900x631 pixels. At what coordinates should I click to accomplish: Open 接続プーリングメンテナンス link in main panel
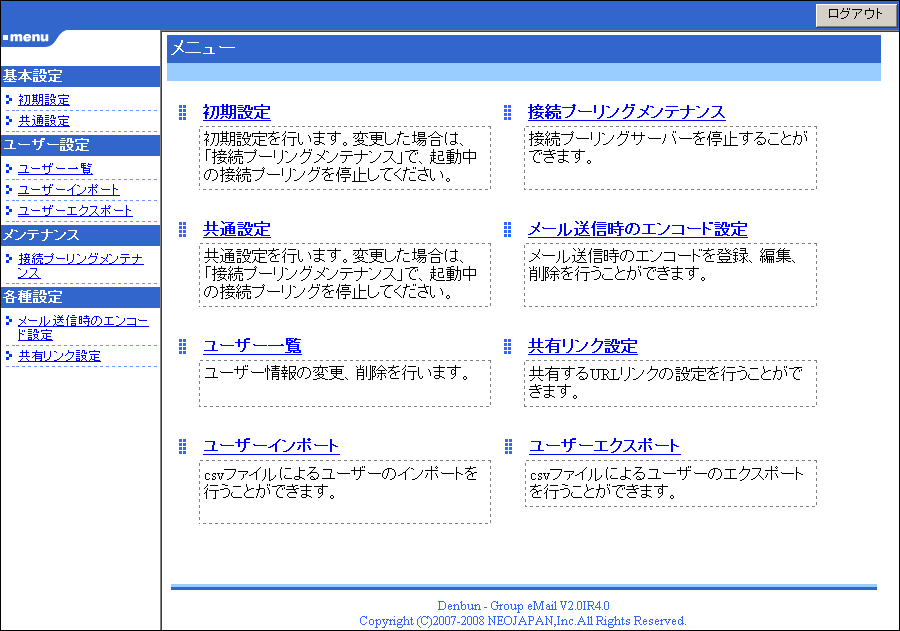626,112
